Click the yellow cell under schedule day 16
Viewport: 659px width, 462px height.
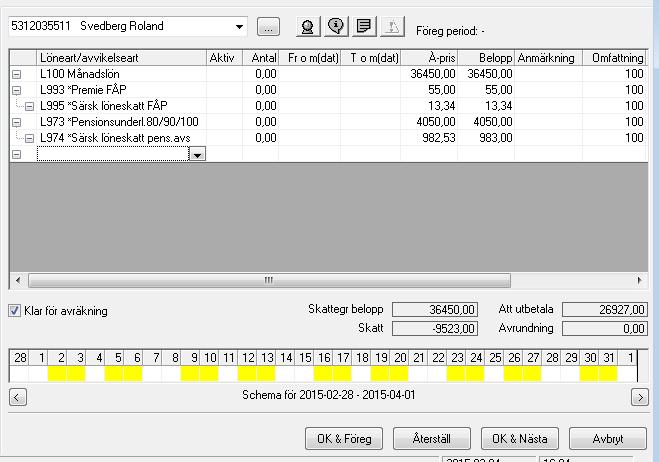point(323,374)
